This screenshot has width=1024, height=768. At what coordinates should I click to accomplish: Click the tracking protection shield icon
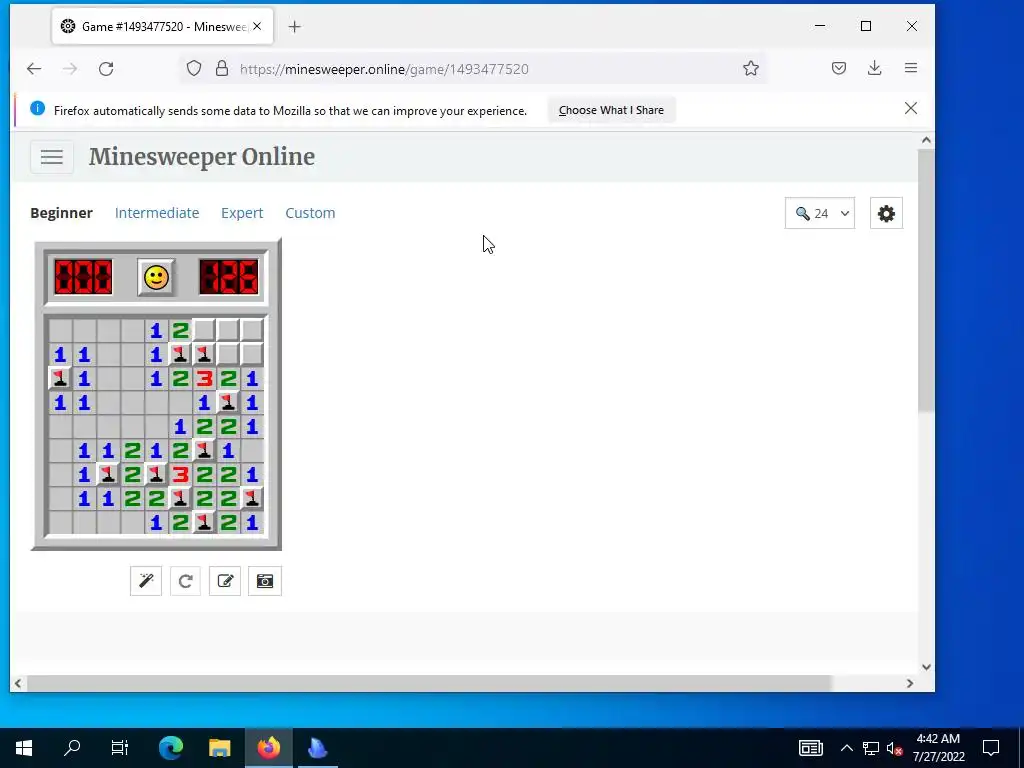(x=194, y=69)
